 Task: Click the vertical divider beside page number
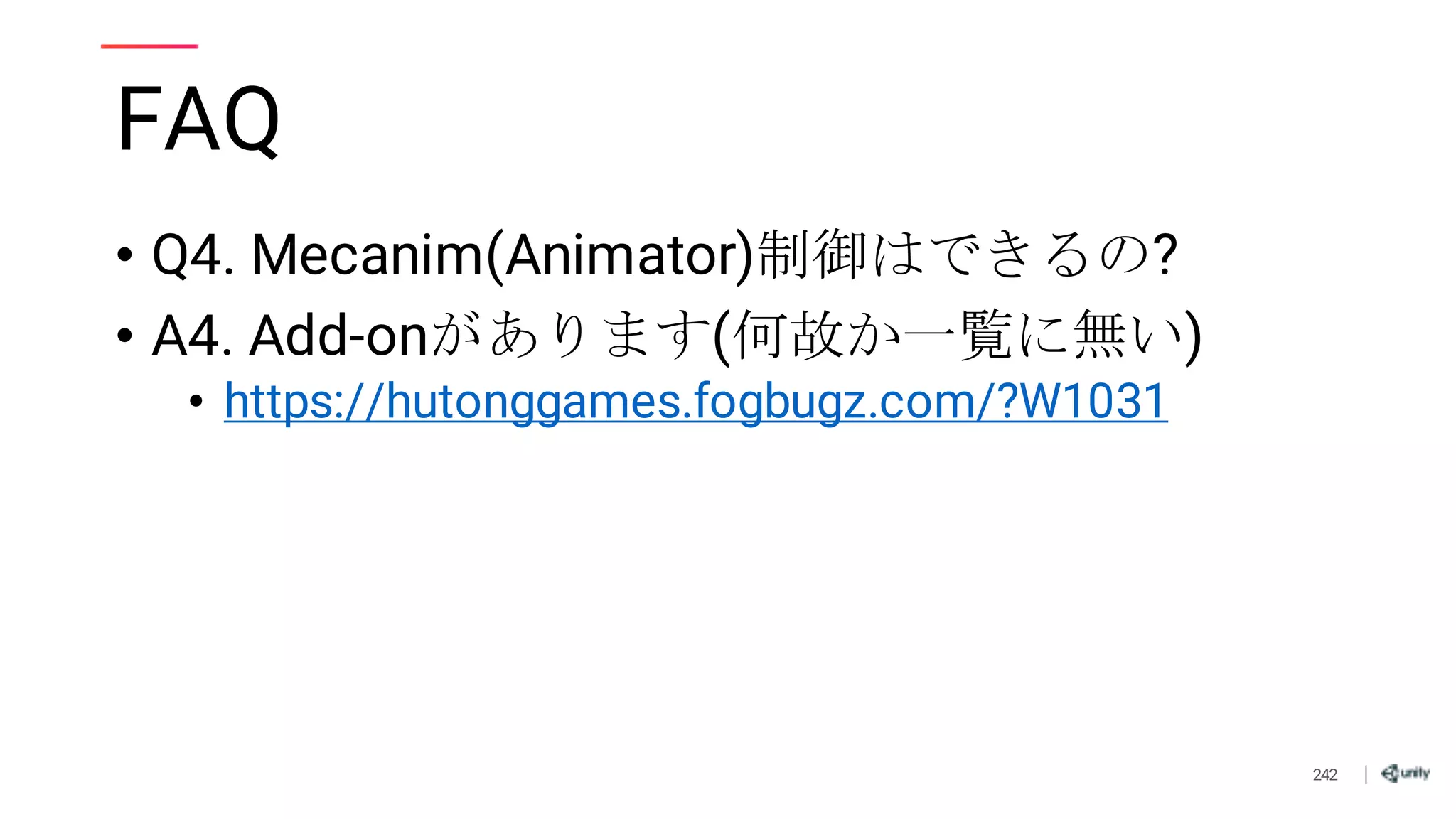point(1366,774)
